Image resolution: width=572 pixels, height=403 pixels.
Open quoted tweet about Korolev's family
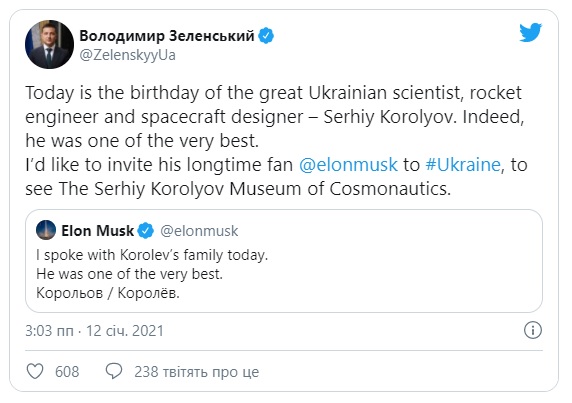point(284,261)
